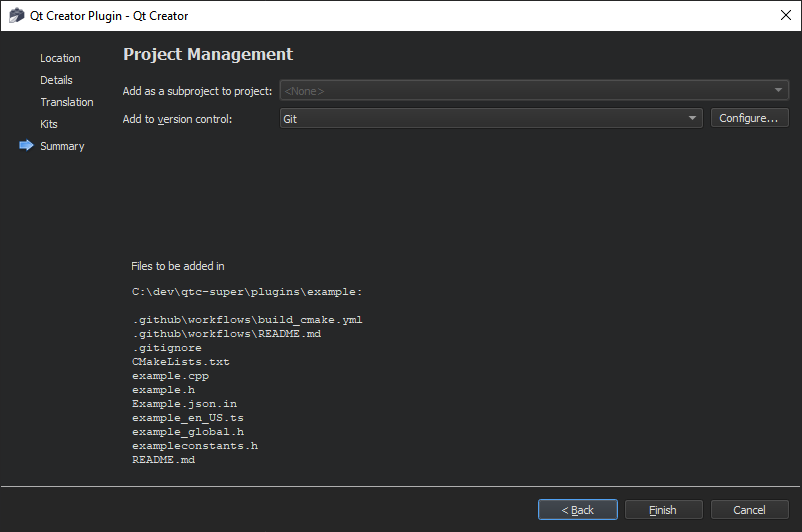Click the 'Add as a subproject to project:' label

pyautogui.click(x=197, y=91)
